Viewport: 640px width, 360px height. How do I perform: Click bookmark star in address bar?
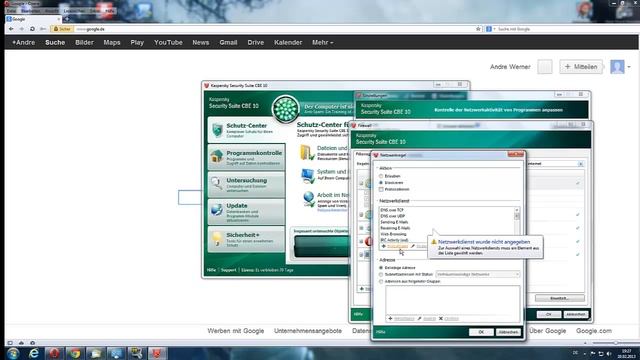(x=478, y=29)
